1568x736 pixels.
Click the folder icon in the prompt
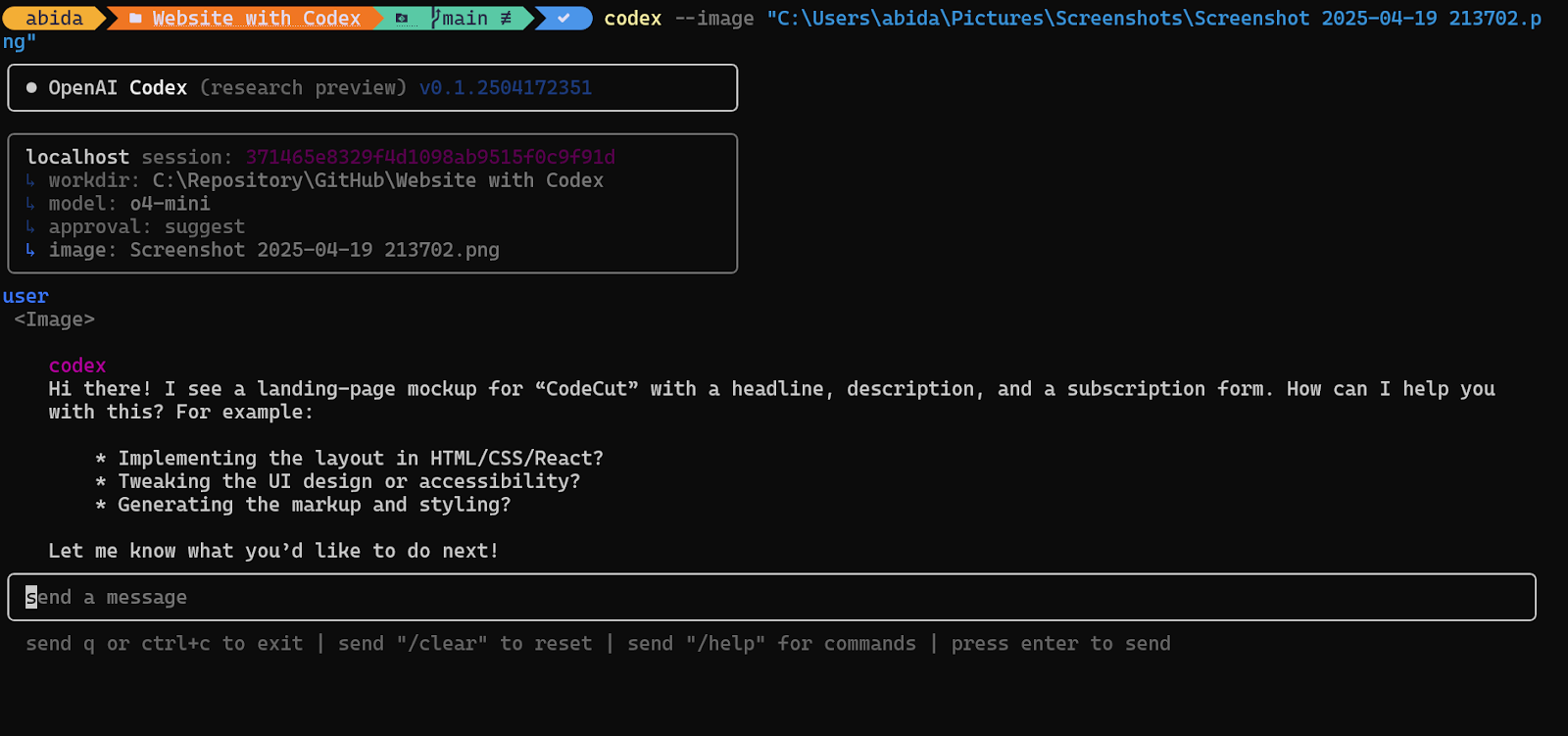[x=135, y=19]
